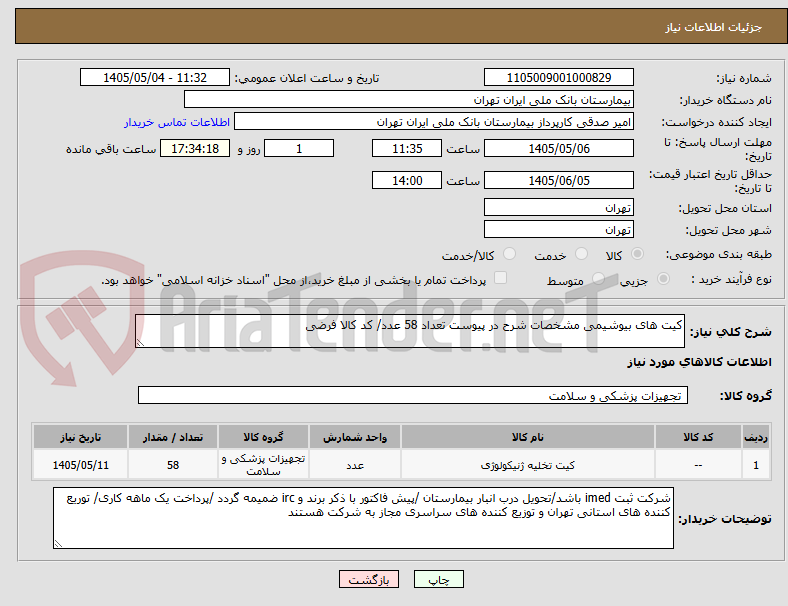This screenshot has width=788, height=606.
Task: Click the response deadline date 1405/05/06
Action: pos(559,148)
